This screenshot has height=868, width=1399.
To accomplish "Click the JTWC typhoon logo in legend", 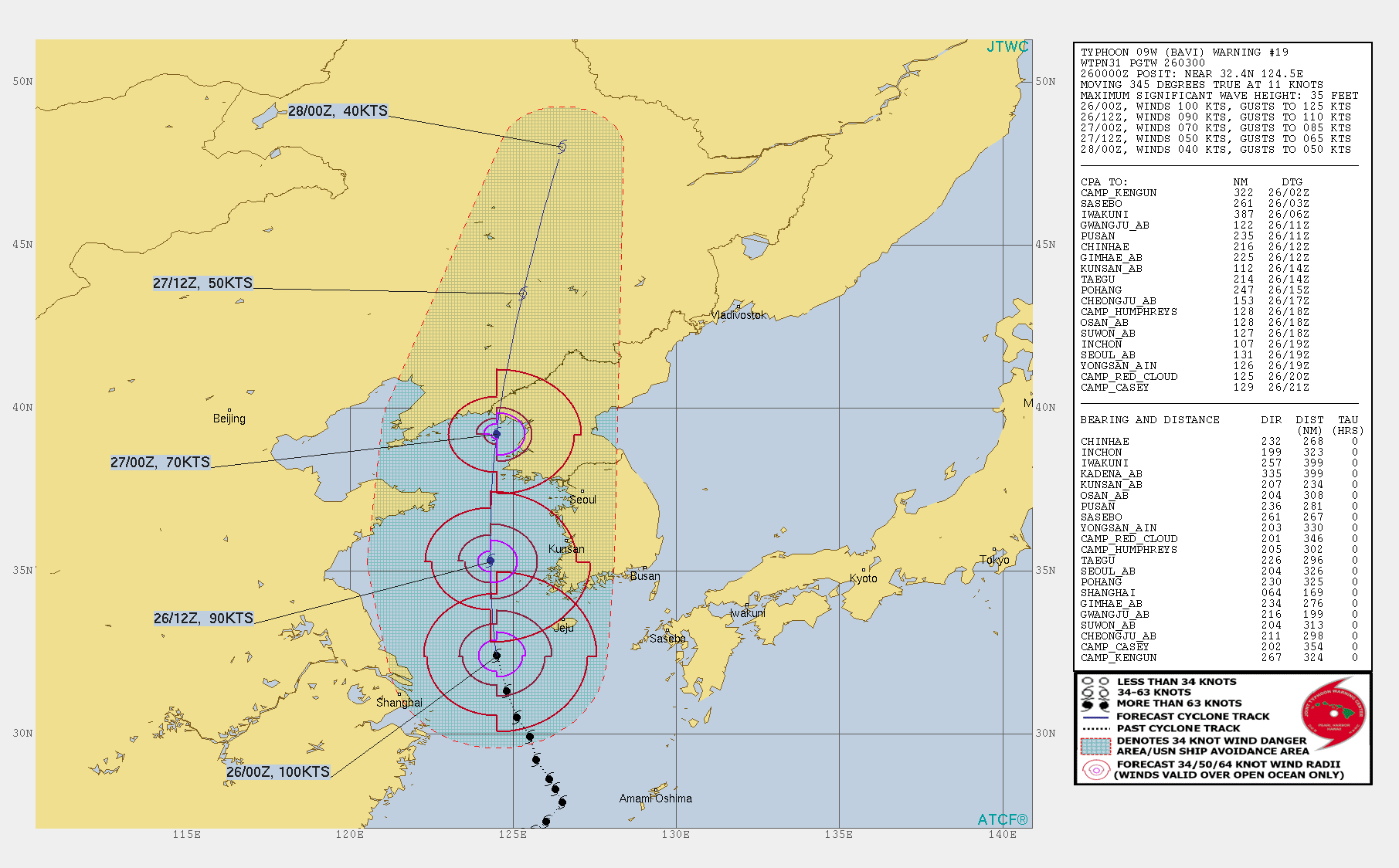I will [1333, 714].
